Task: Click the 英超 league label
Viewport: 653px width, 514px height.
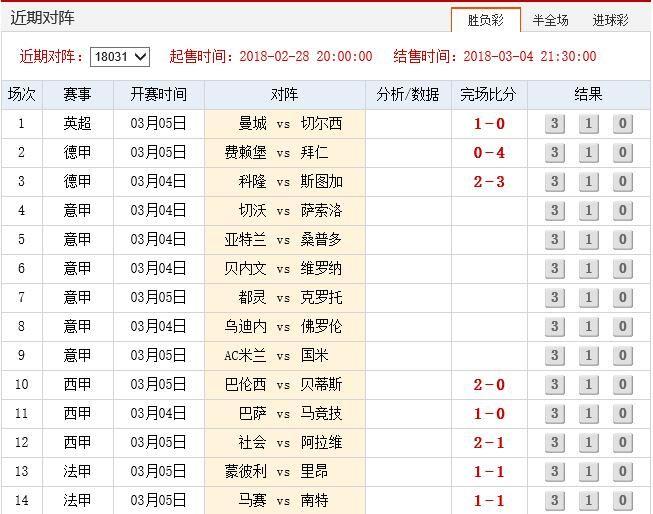Action: pyautogui.click(x=77, y=124)
